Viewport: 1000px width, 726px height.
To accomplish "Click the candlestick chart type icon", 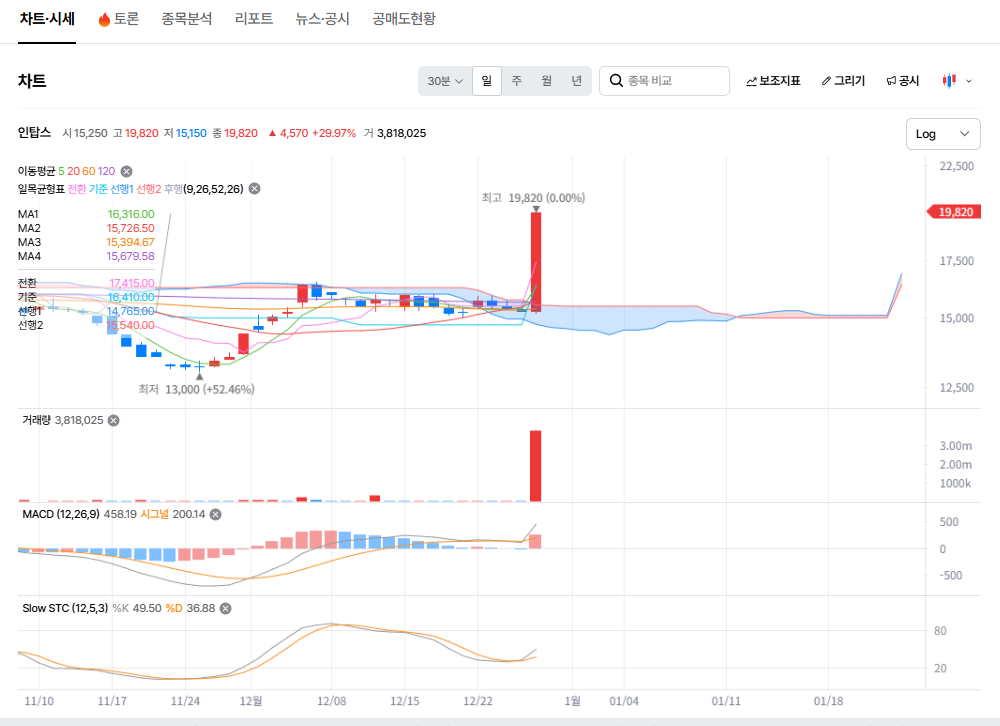I will tap(949, 81).
